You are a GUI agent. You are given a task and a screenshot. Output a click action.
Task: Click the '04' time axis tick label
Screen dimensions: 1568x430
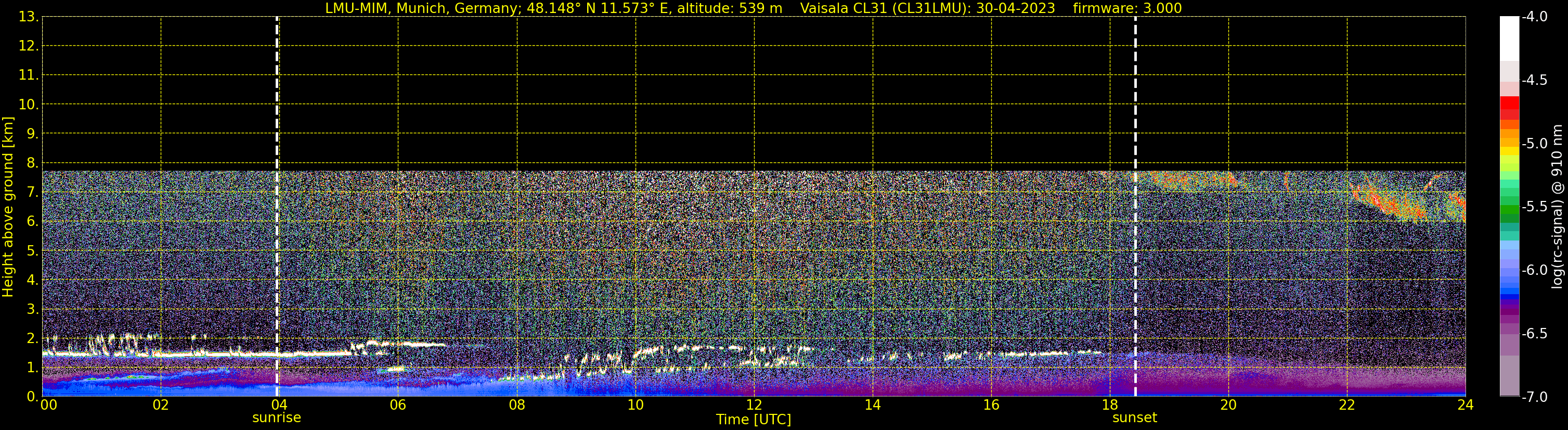click(279, 405)
